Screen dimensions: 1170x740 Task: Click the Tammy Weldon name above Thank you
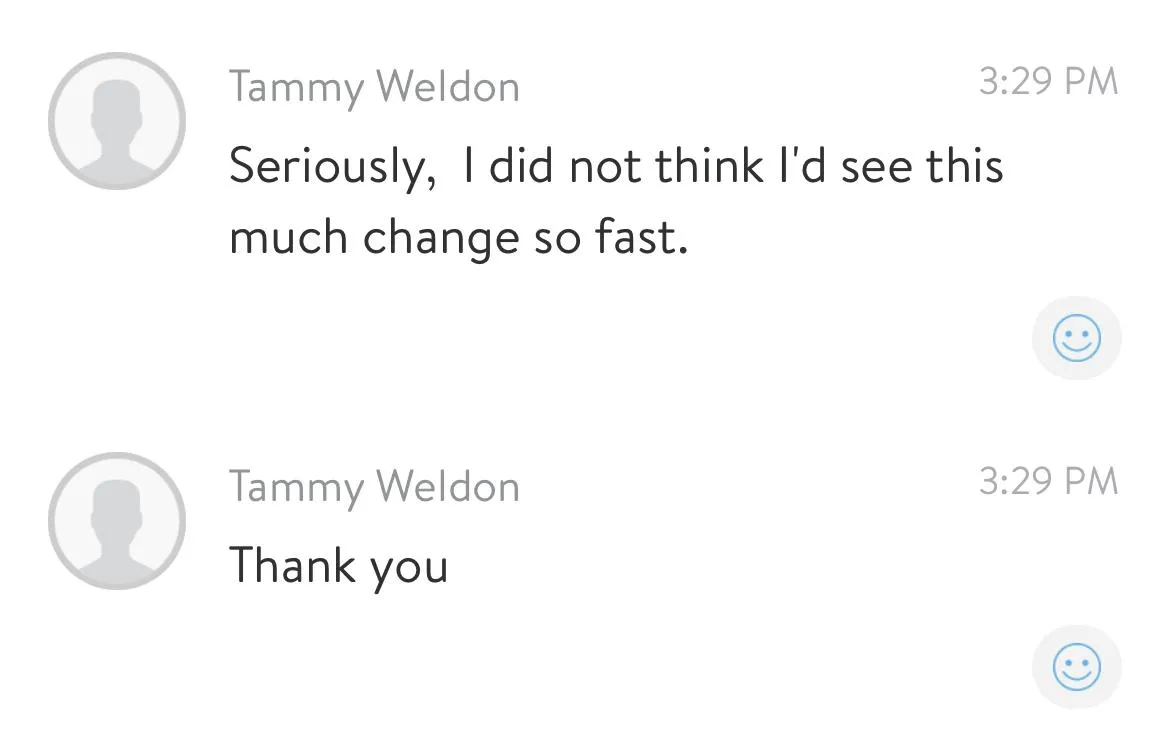point(374,487)
